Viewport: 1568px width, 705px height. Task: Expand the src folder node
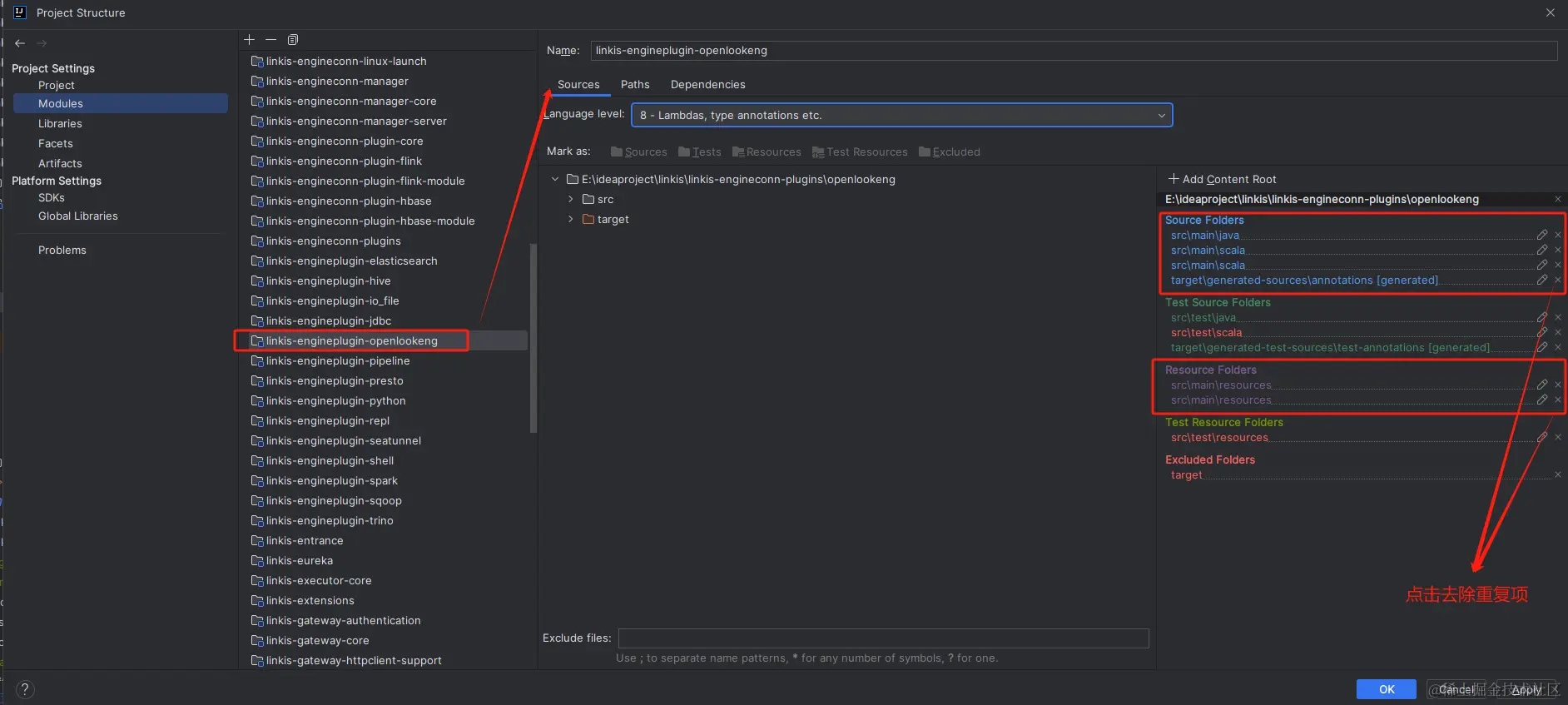point(570,199)
